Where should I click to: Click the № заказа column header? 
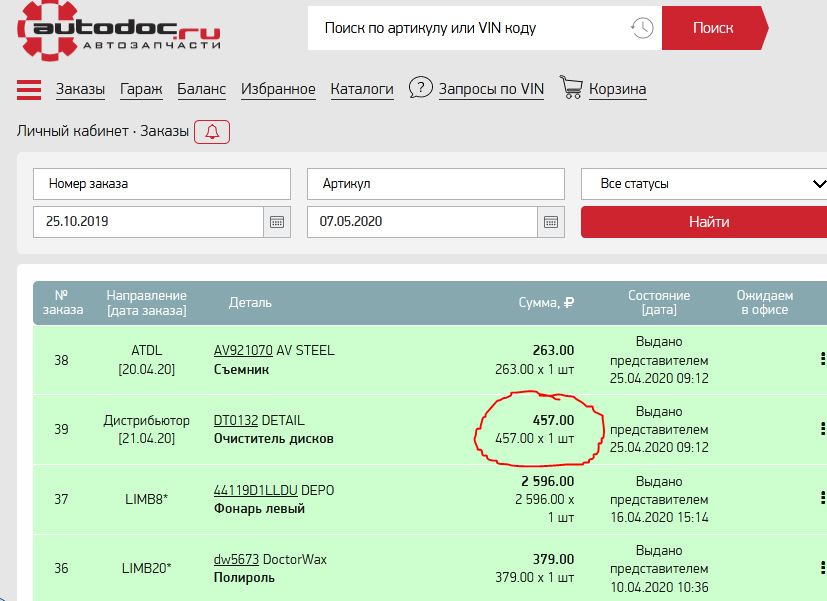pyautogui.click(x=62, y=303)
